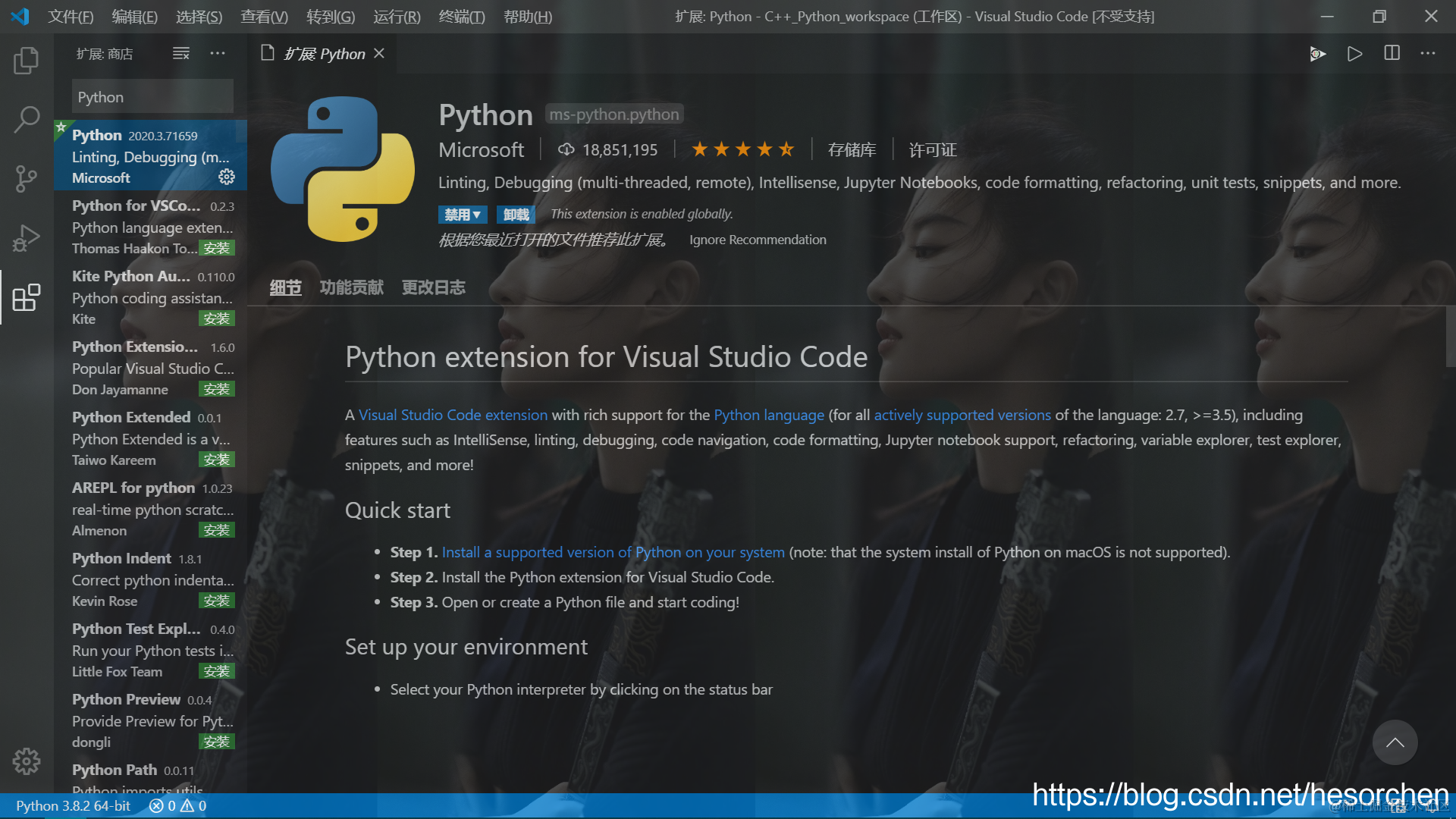Click the VS Code logo icon
The width and height of the screenshot is (1456, 819).
click(x=20, y=16)
